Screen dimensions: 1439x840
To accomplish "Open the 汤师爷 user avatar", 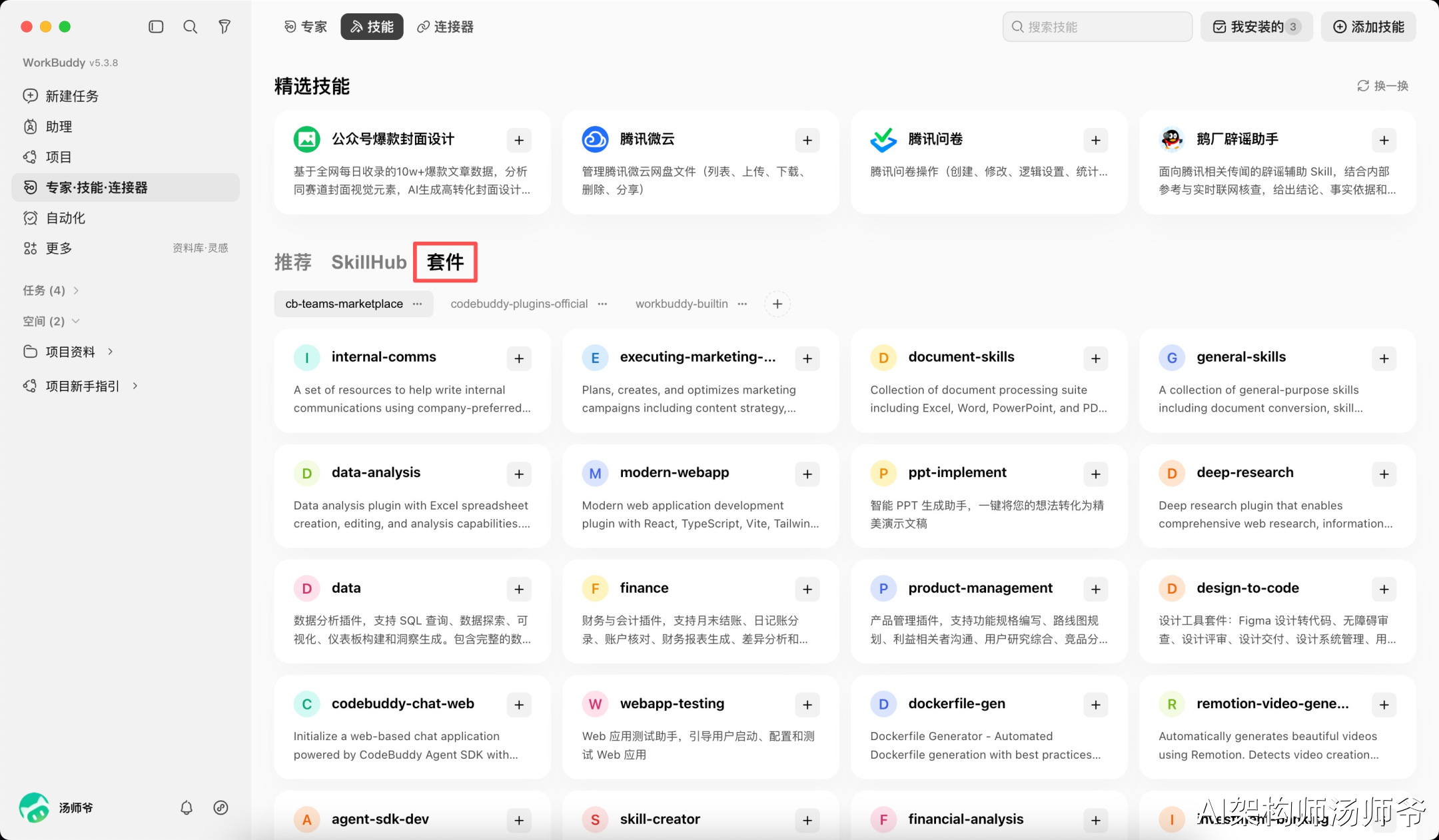I will point(34,807).
